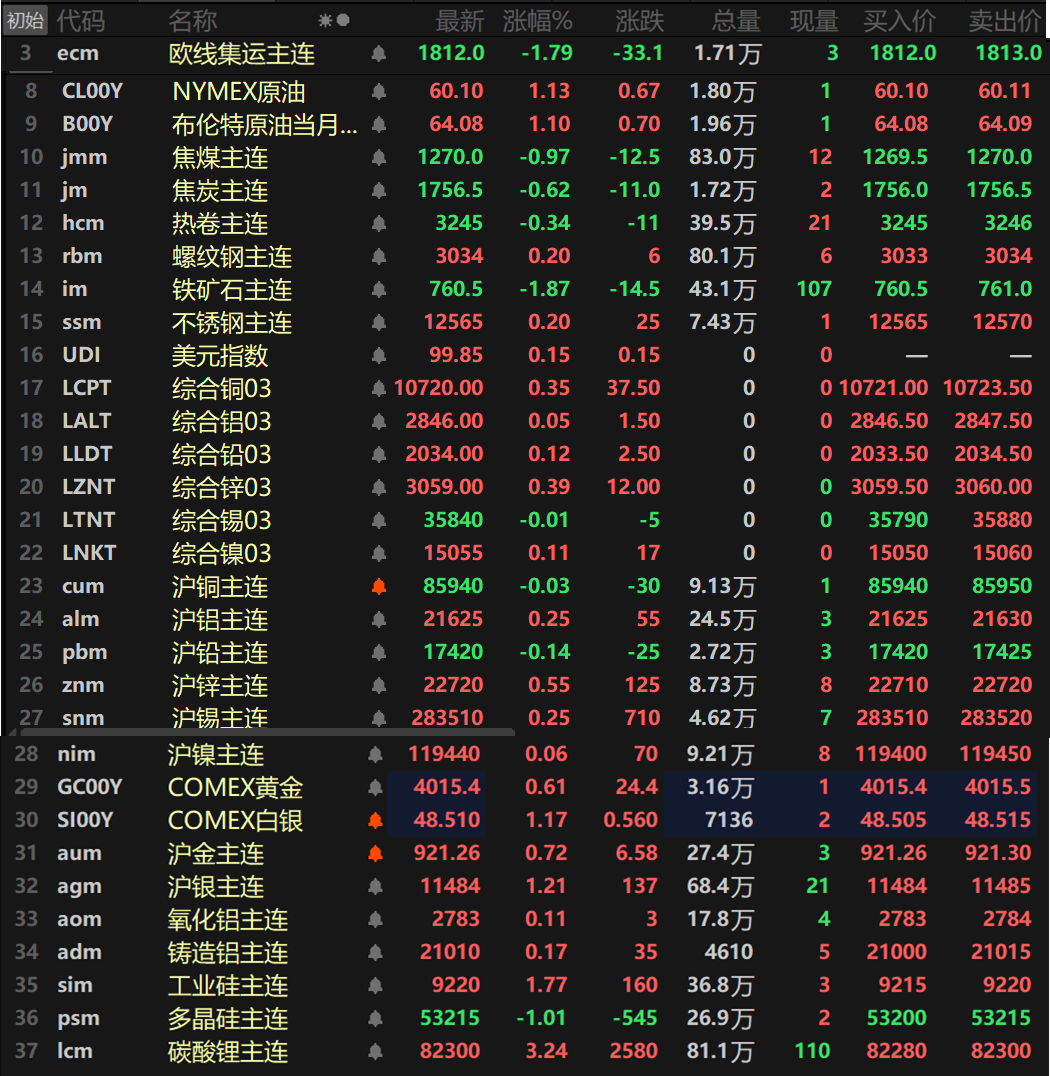
Task: Turn off the orange alarm bell for COMEX白银
Action: (x=377, y=820)
